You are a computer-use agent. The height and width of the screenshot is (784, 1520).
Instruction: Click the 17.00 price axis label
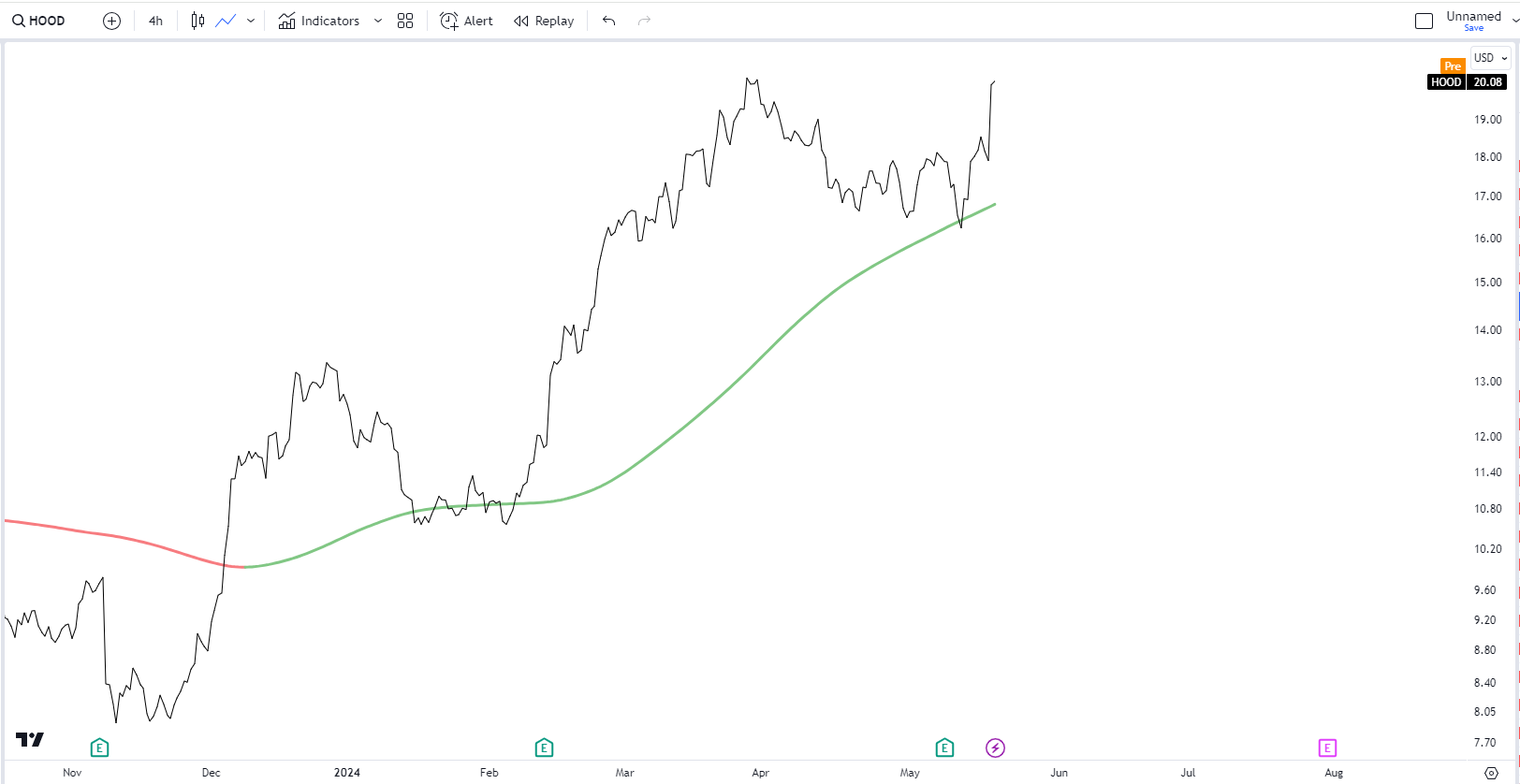[1488, 196]
